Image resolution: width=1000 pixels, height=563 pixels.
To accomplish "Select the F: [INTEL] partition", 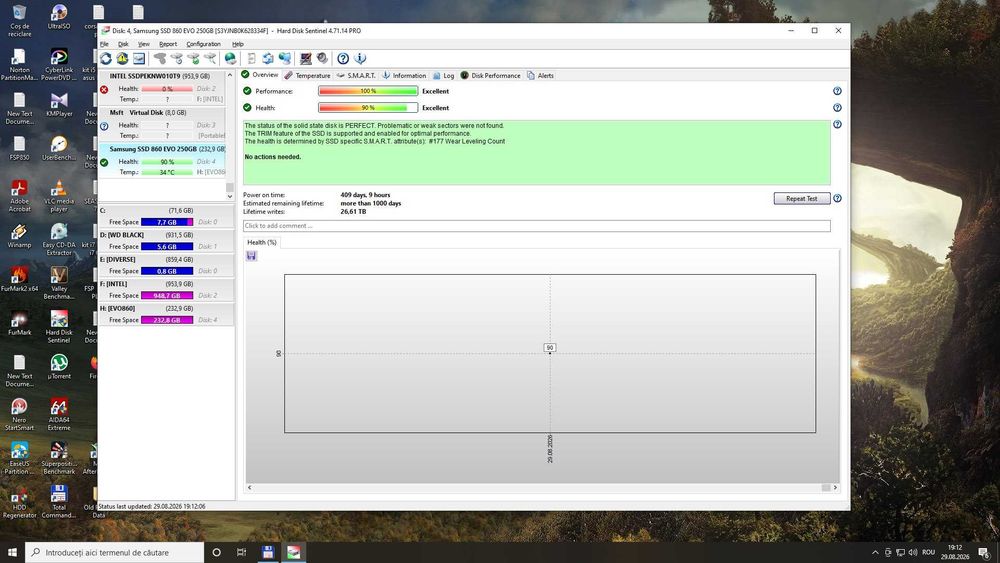I will point(166,289).
